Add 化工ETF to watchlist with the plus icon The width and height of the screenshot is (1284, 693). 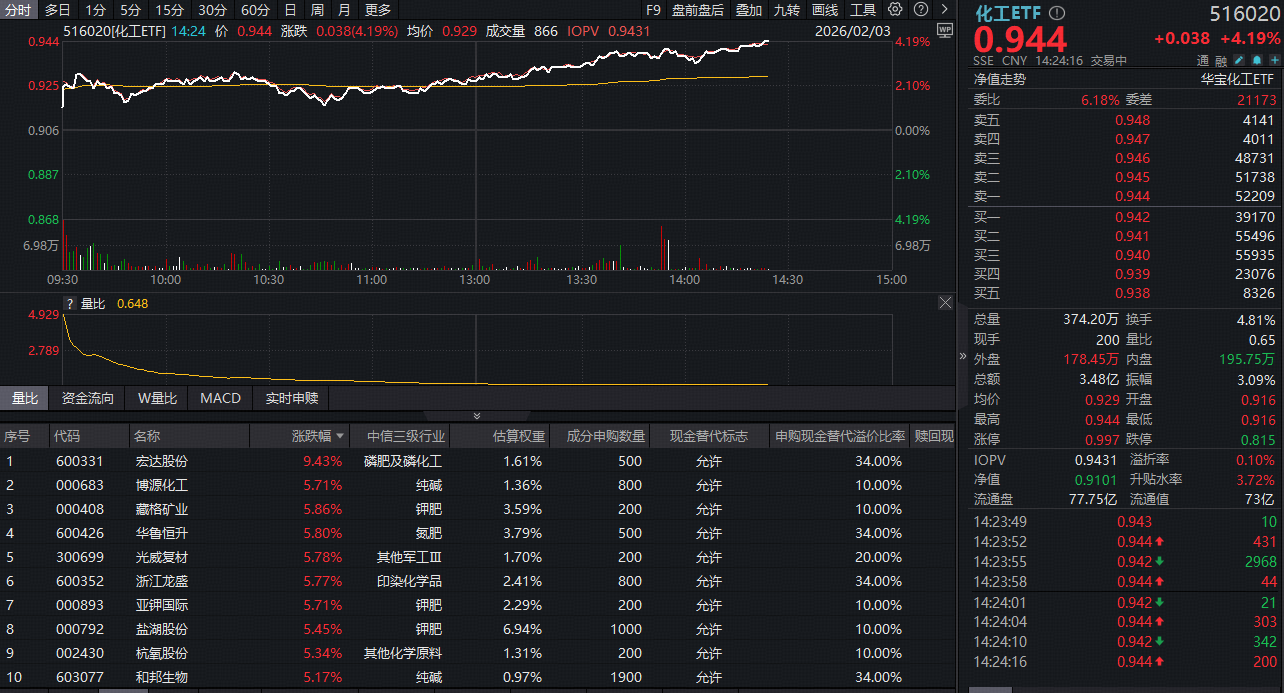tap(1274, 60)
